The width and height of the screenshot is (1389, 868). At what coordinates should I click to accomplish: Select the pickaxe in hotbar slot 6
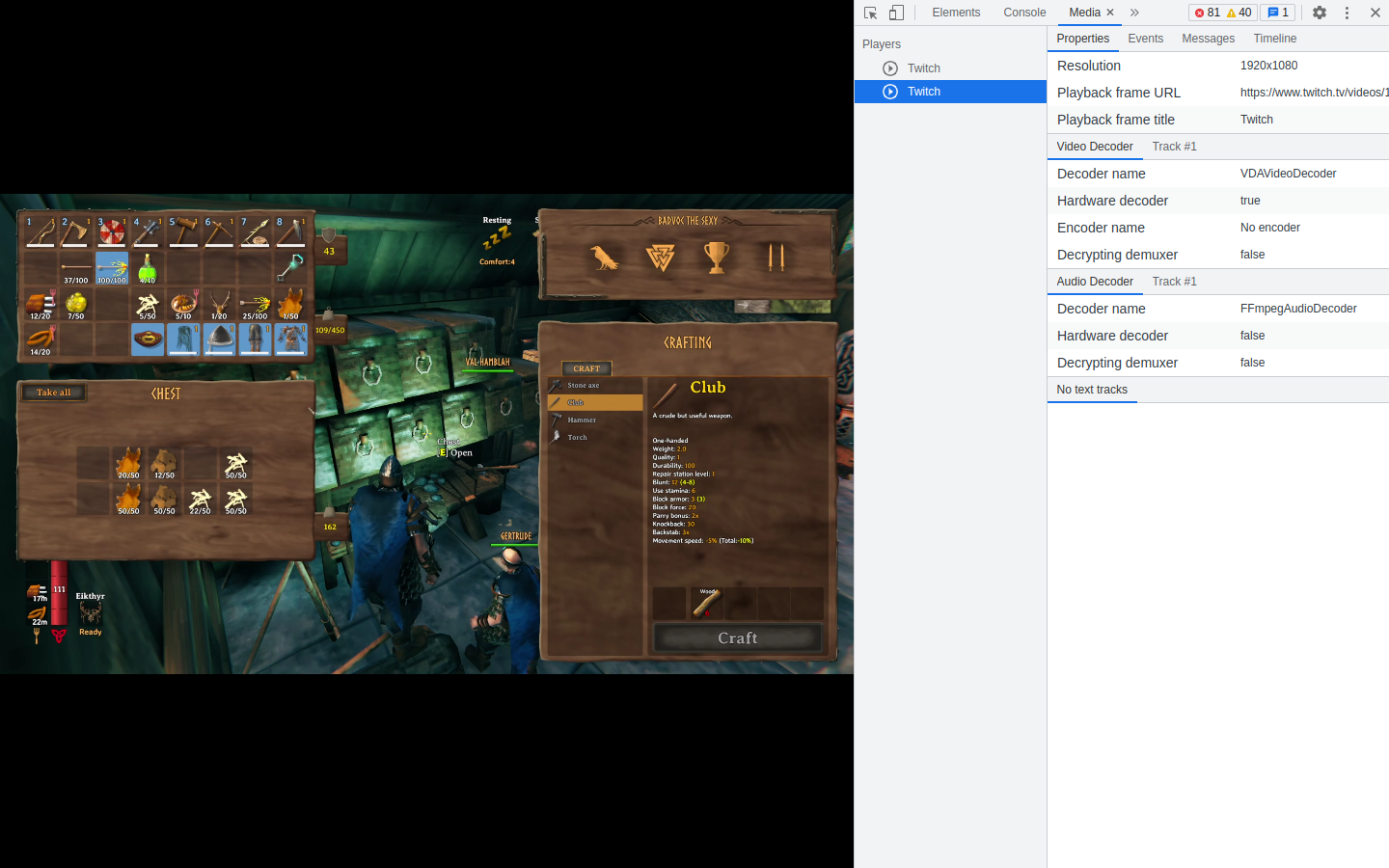click(x=219, y=231)
